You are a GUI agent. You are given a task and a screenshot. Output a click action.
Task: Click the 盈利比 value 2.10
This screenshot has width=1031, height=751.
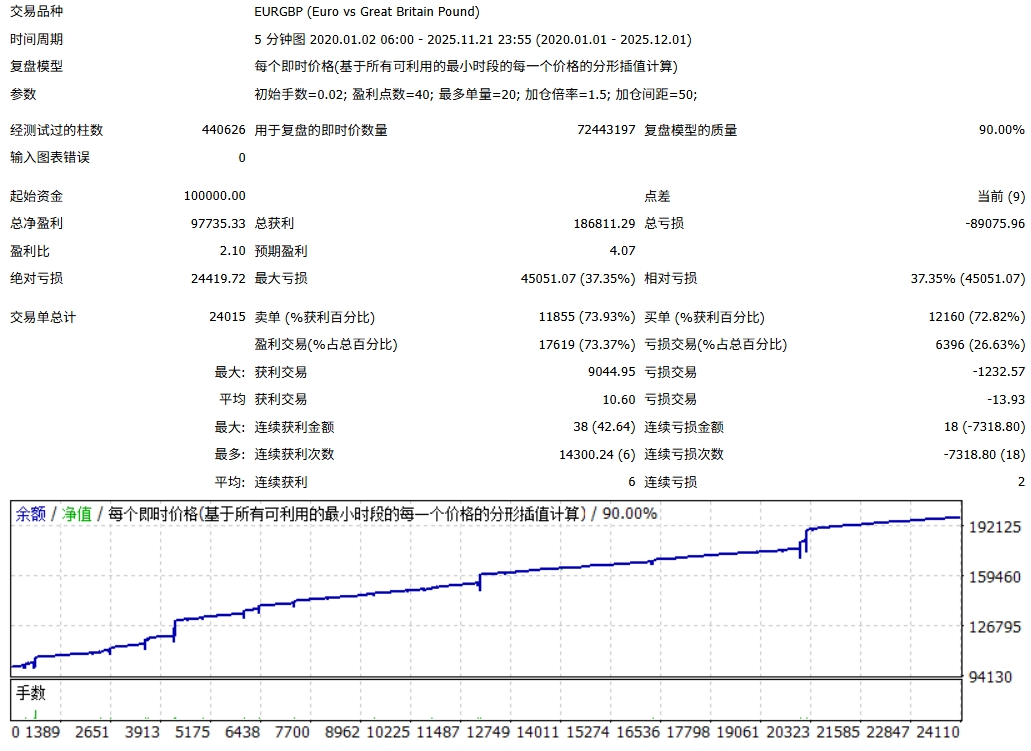pyautogui.click(x=231, y=252)
